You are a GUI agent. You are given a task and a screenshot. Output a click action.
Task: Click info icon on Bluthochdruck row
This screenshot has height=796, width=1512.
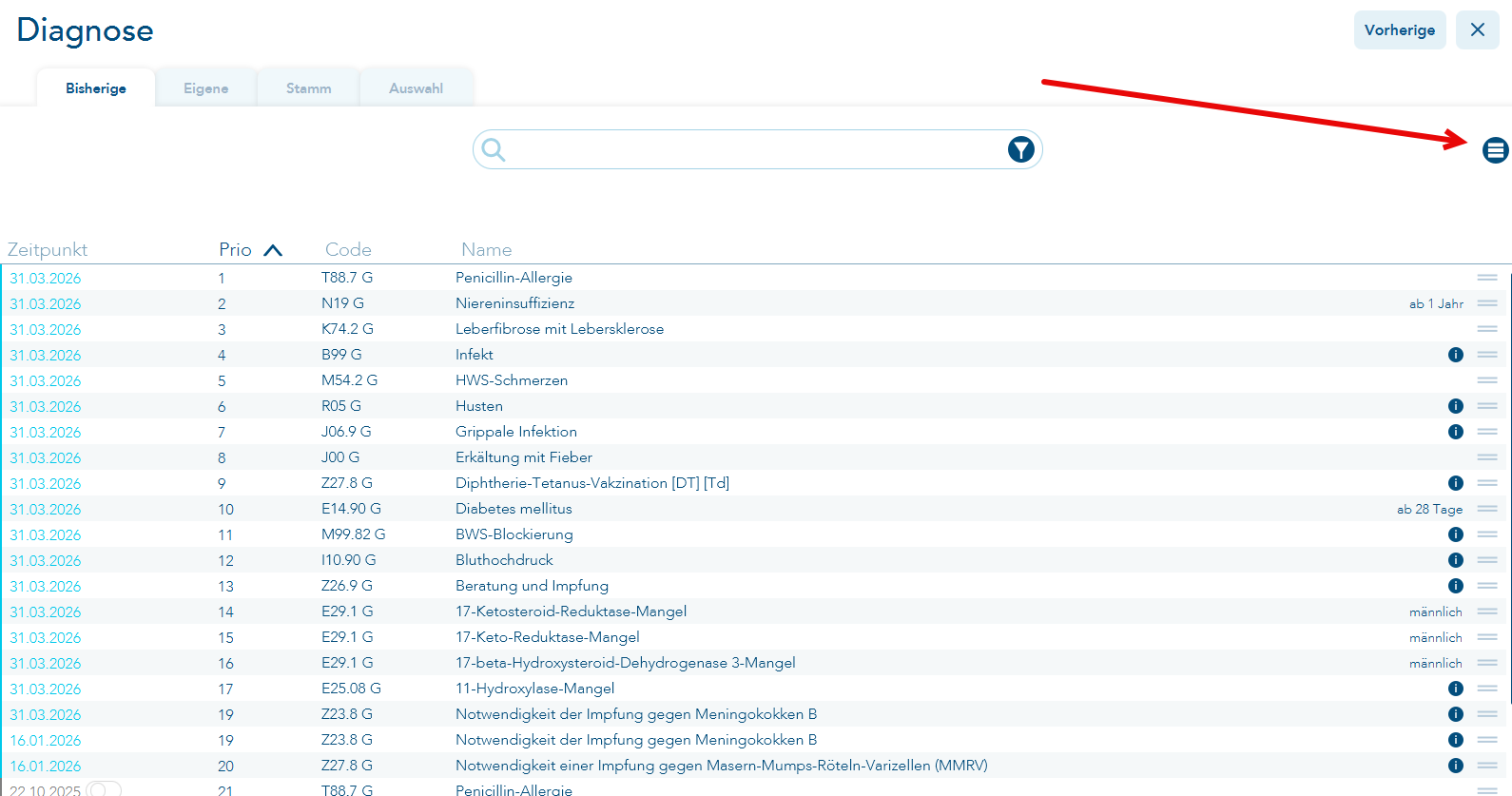coord(1455,560)
